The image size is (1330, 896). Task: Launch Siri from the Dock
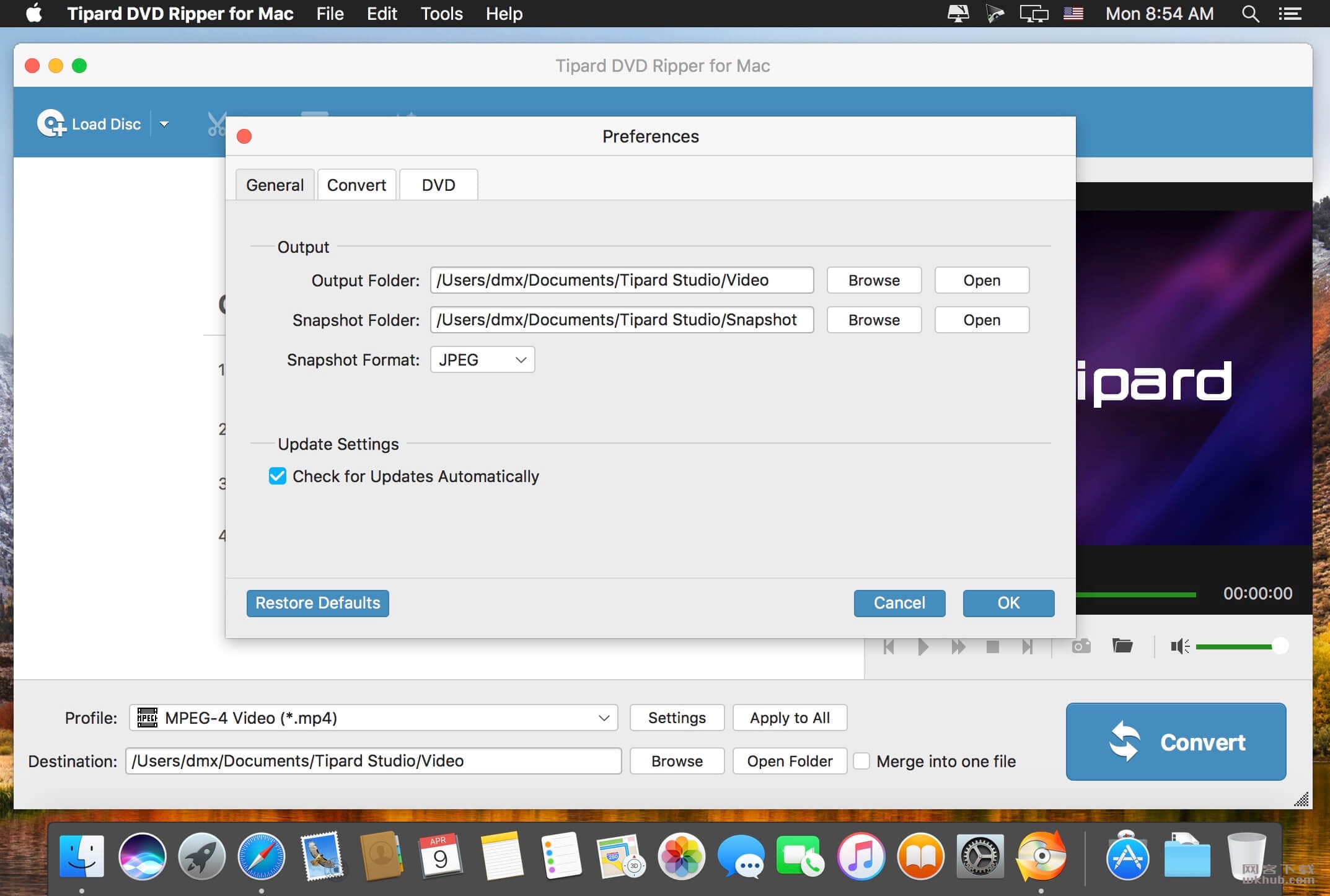tap(142, 856)
